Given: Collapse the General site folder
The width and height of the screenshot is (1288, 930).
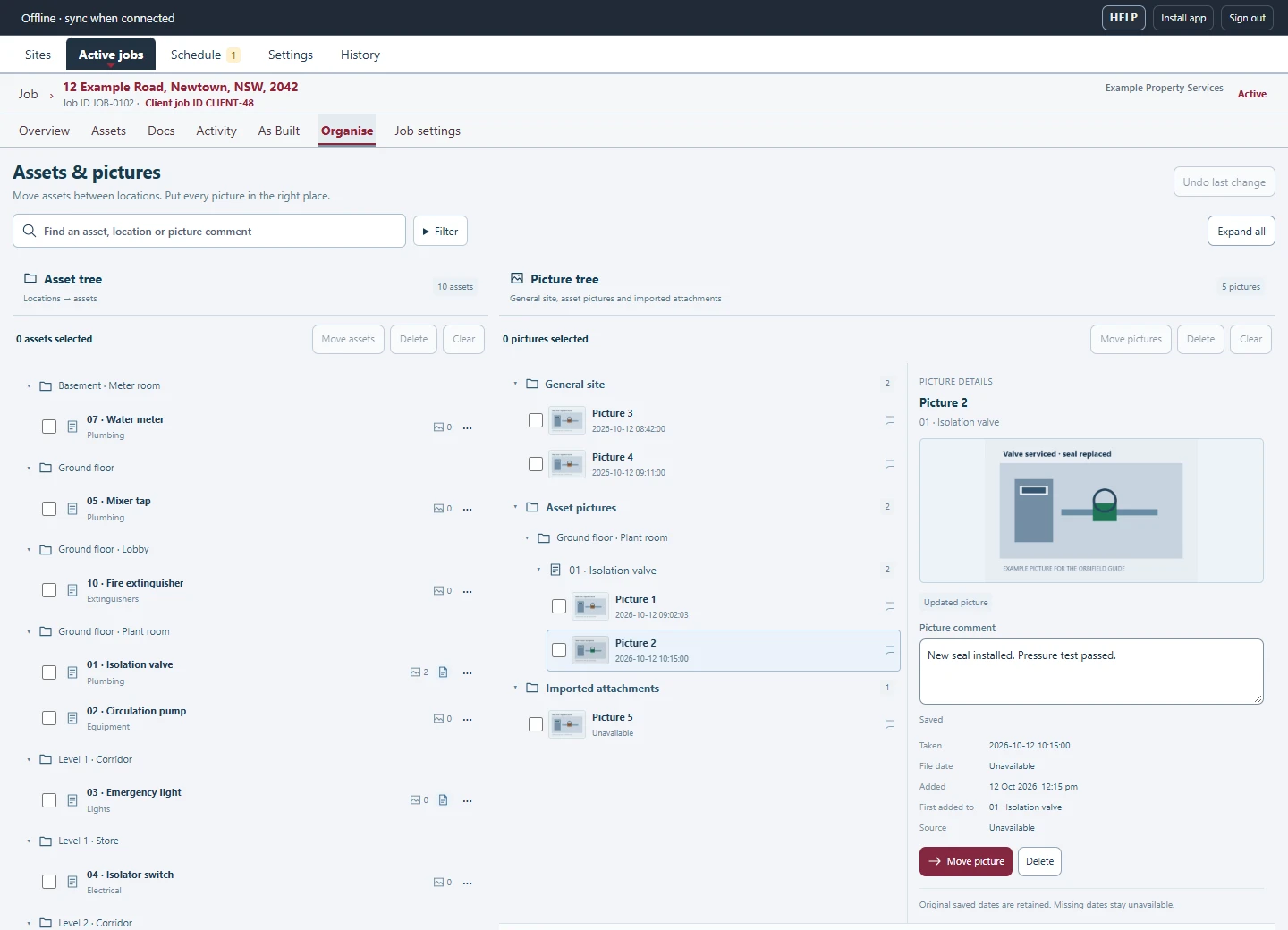Looking at the screenshot, I should click(x=516, y=384).
